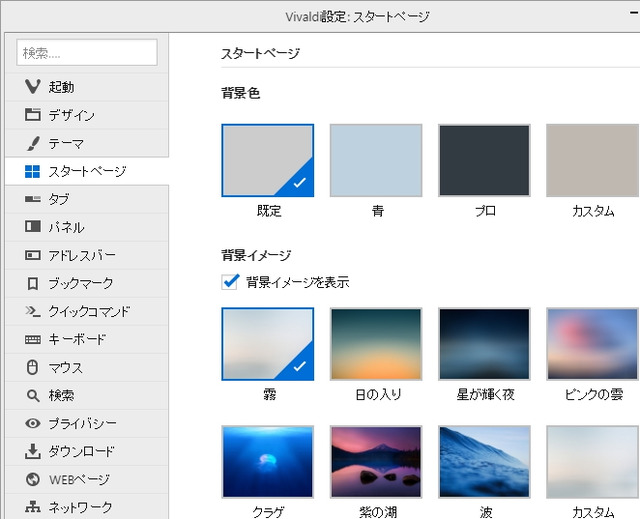Switch to タブ settings
Image resolution: width=640 pixels, height=519 pixels.
tap(87, 200)
